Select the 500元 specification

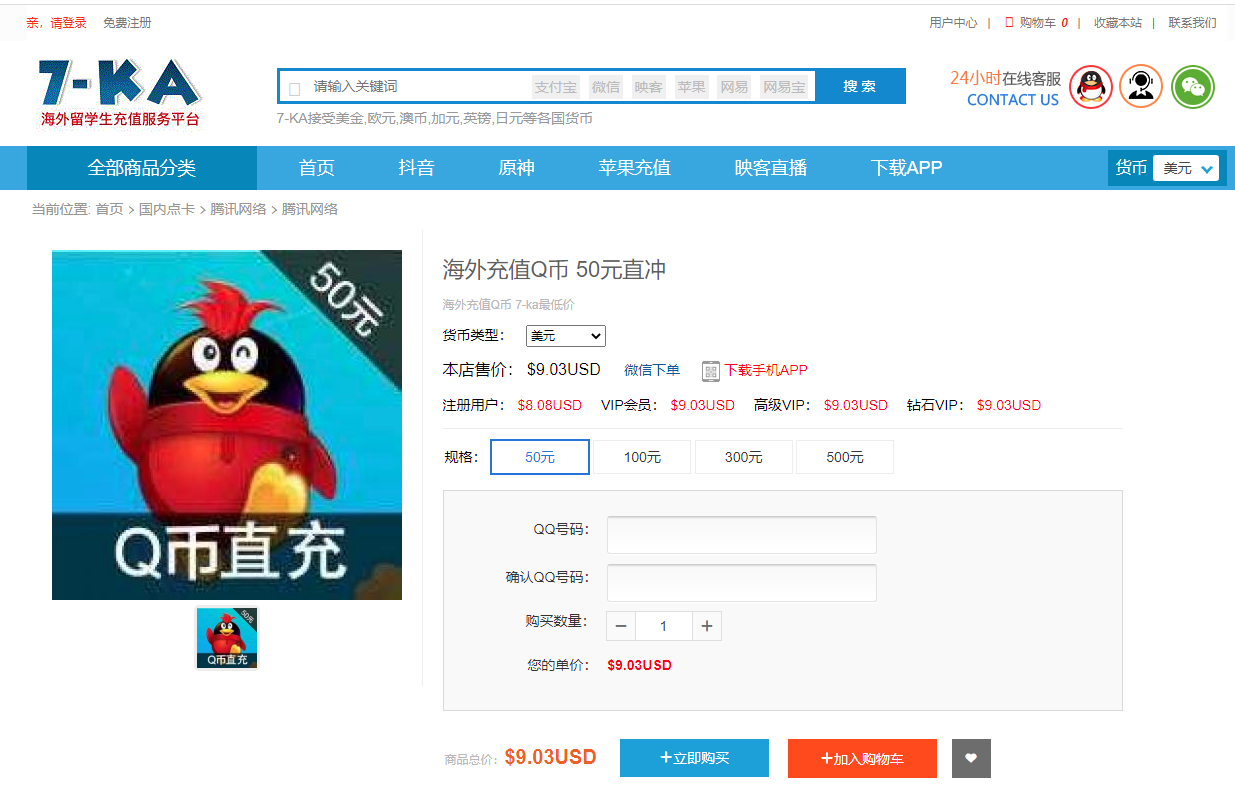pyautogui.click(x=845, y=457)
